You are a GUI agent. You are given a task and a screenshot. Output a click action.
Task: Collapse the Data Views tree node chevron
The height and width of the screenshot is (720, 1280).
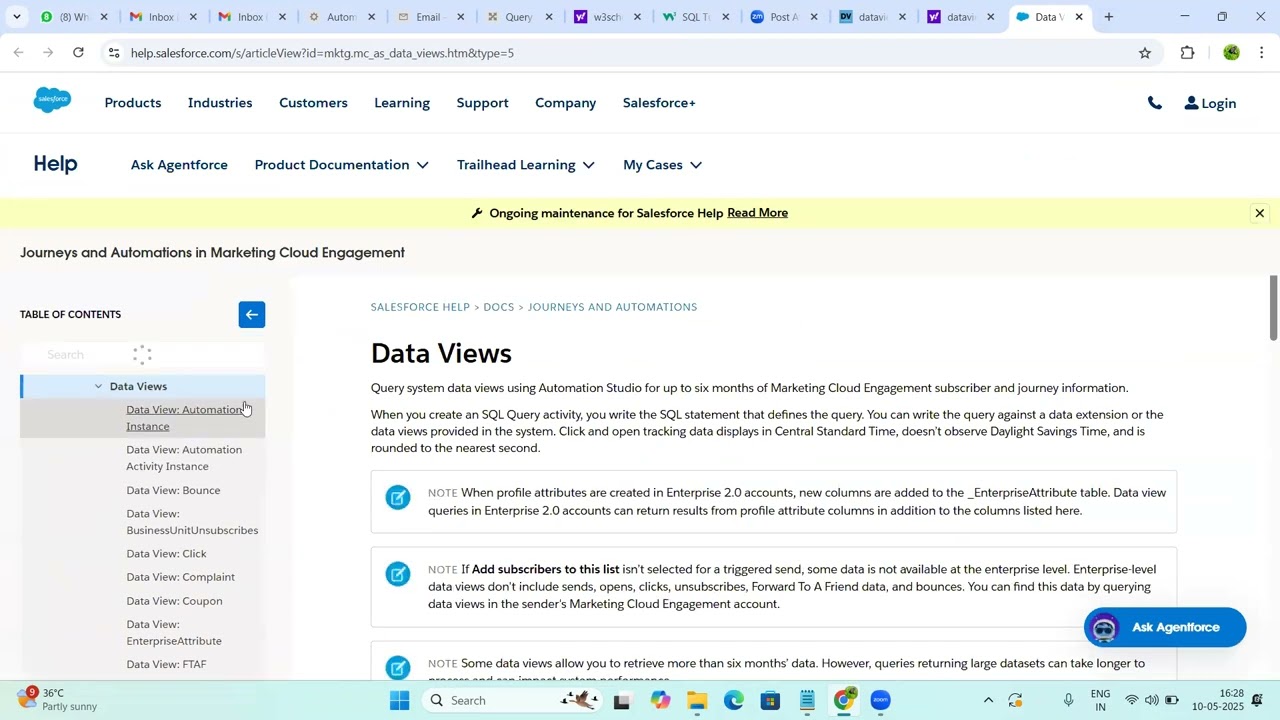(x=98, y=386)
